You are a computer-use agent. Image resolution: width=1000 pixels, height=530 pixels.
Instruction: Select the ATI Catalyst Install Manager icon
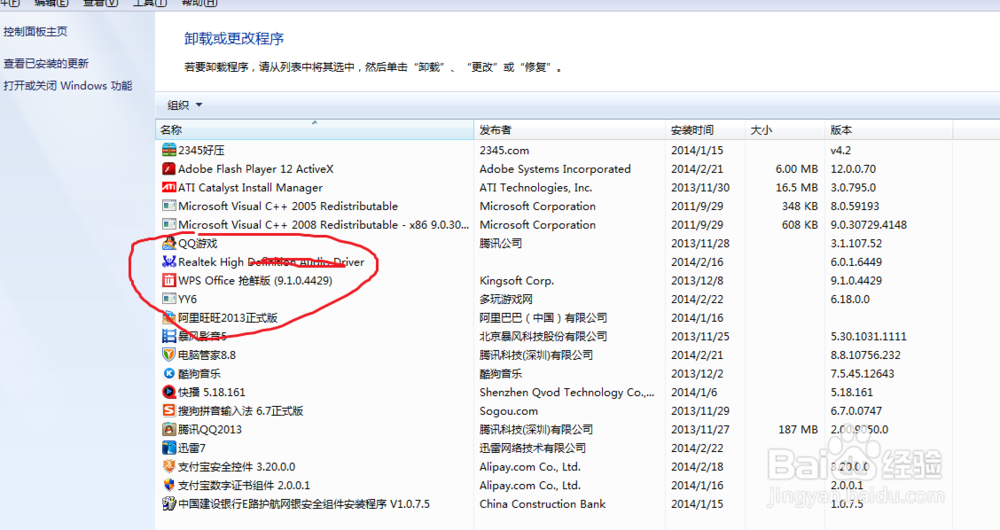(168, 187)
